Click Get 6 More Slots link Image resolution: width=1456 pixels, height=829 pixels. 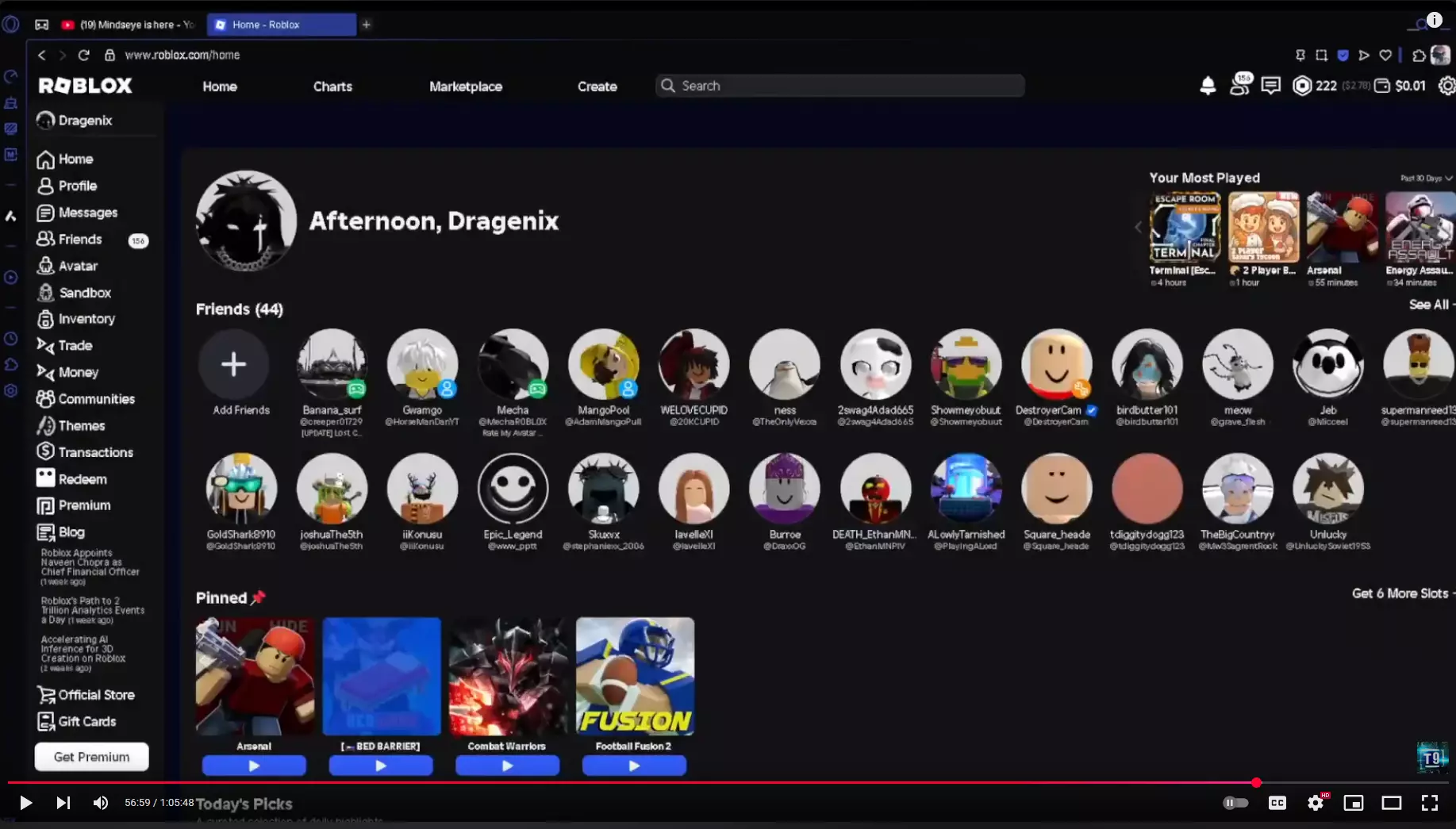point(1403,593)
